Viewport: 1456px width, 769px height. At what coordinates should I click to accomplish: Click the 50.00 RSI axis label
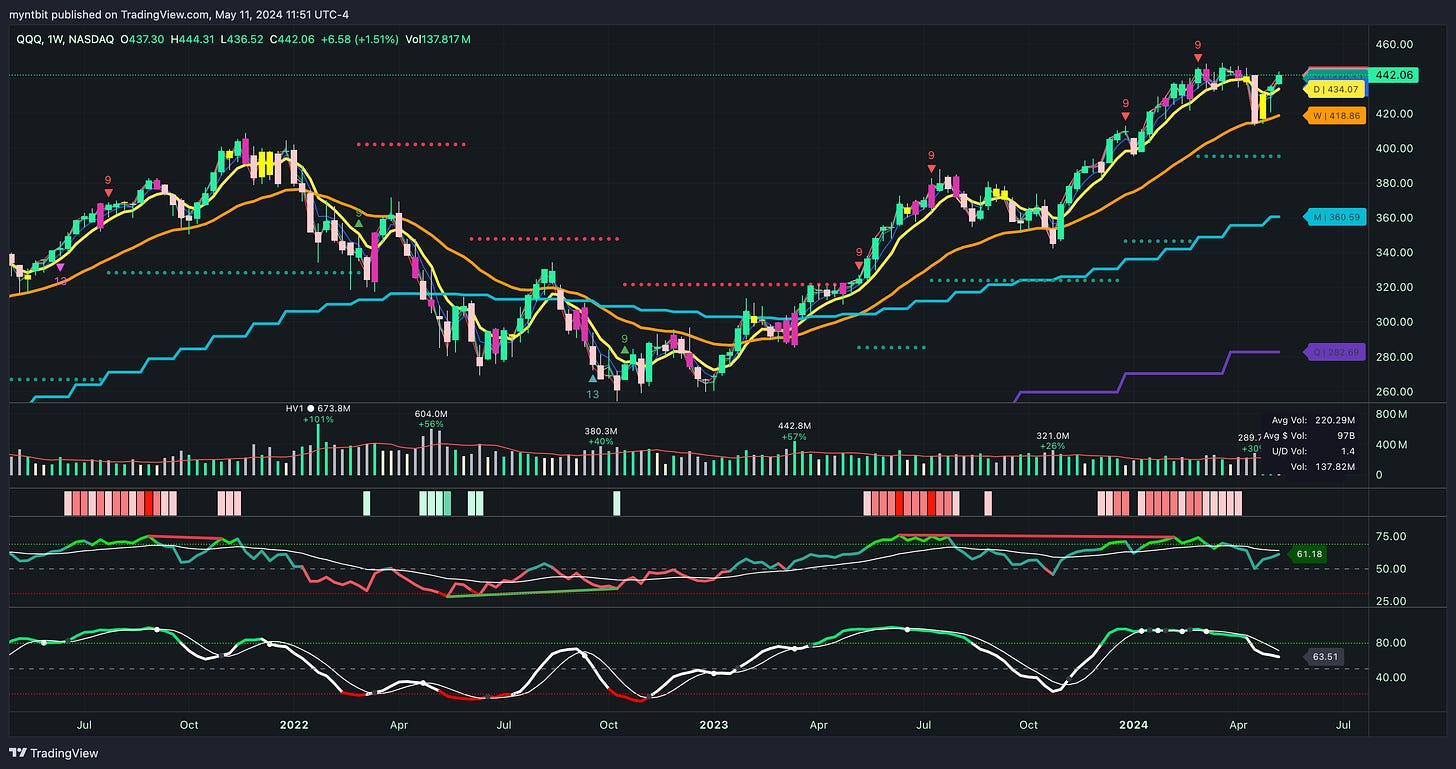pos(1391,569)
